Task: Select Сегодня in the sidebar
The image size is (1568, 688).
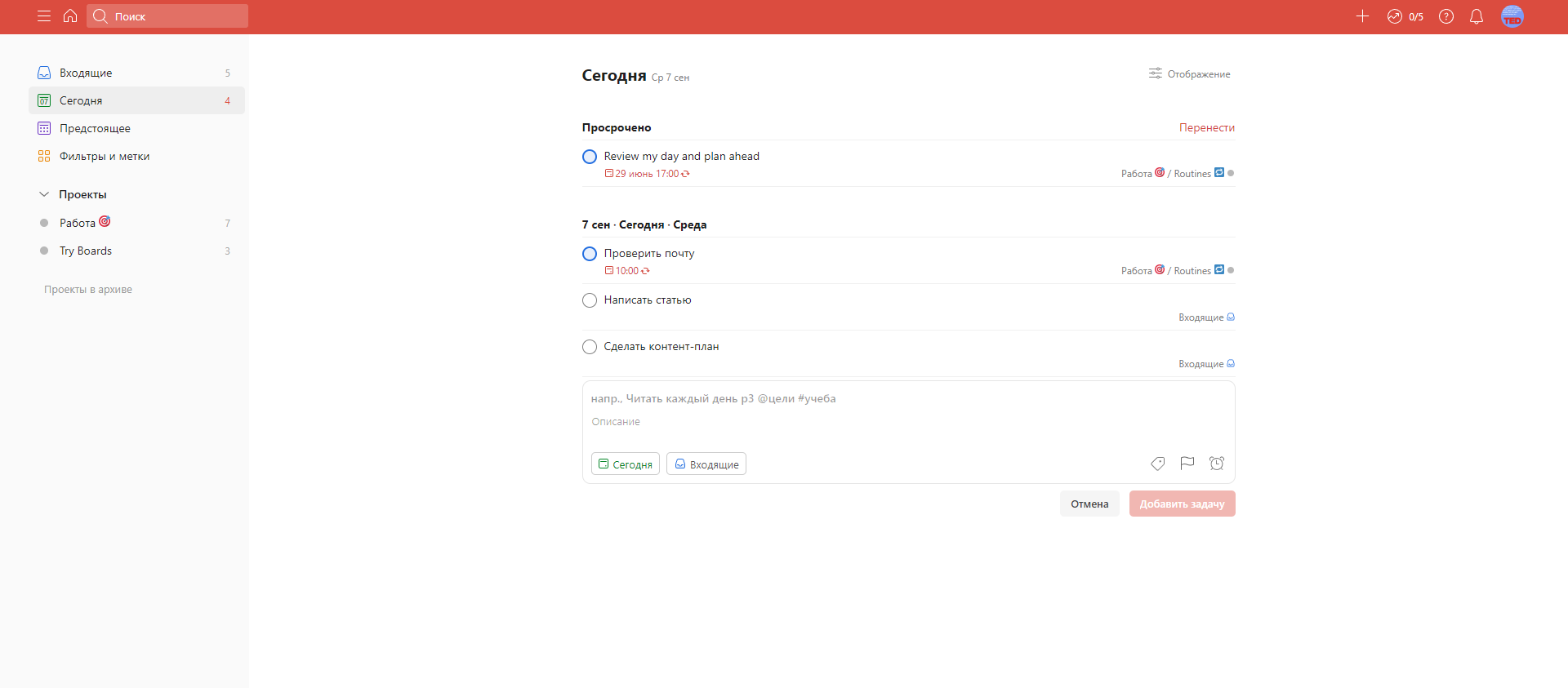Action: click(136, 100)
